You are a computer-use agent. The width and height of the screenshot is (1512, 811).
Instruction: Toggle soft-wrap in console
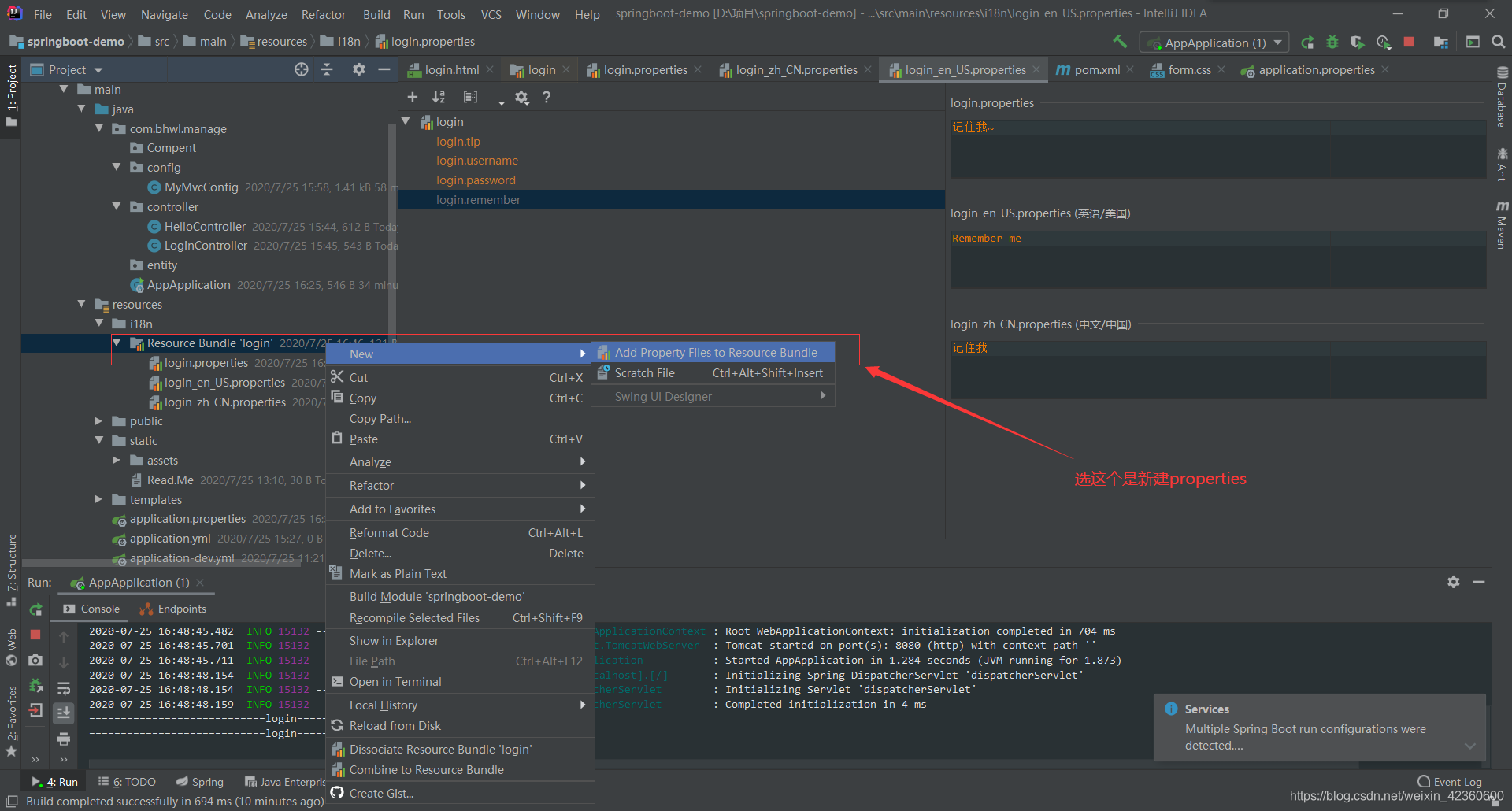tap(64, 687)
